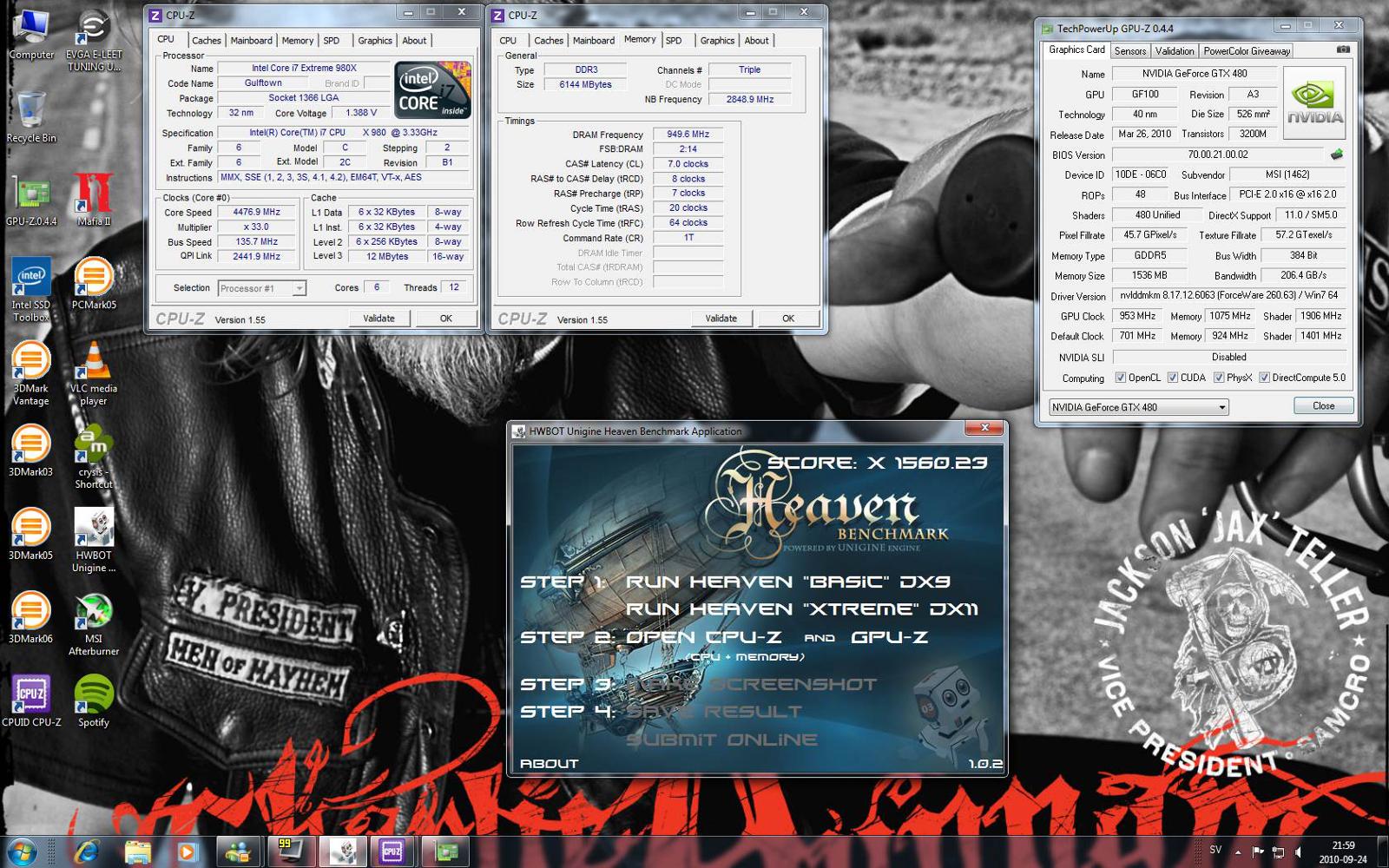Click the DRAM Frequency value field
The height and width of the screenshot is (868, 1389).
(x=688, y=135)
